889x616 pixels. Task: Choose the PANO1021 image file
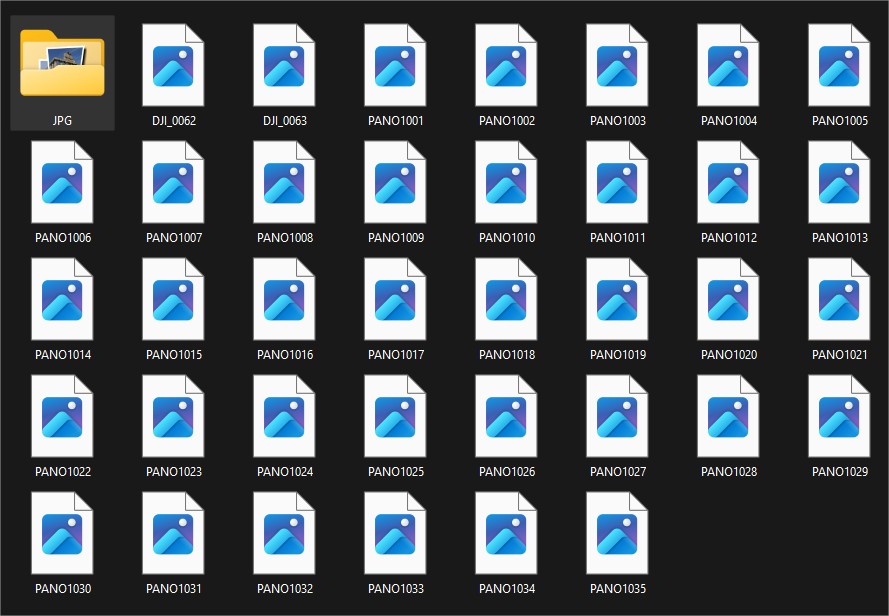839,299
